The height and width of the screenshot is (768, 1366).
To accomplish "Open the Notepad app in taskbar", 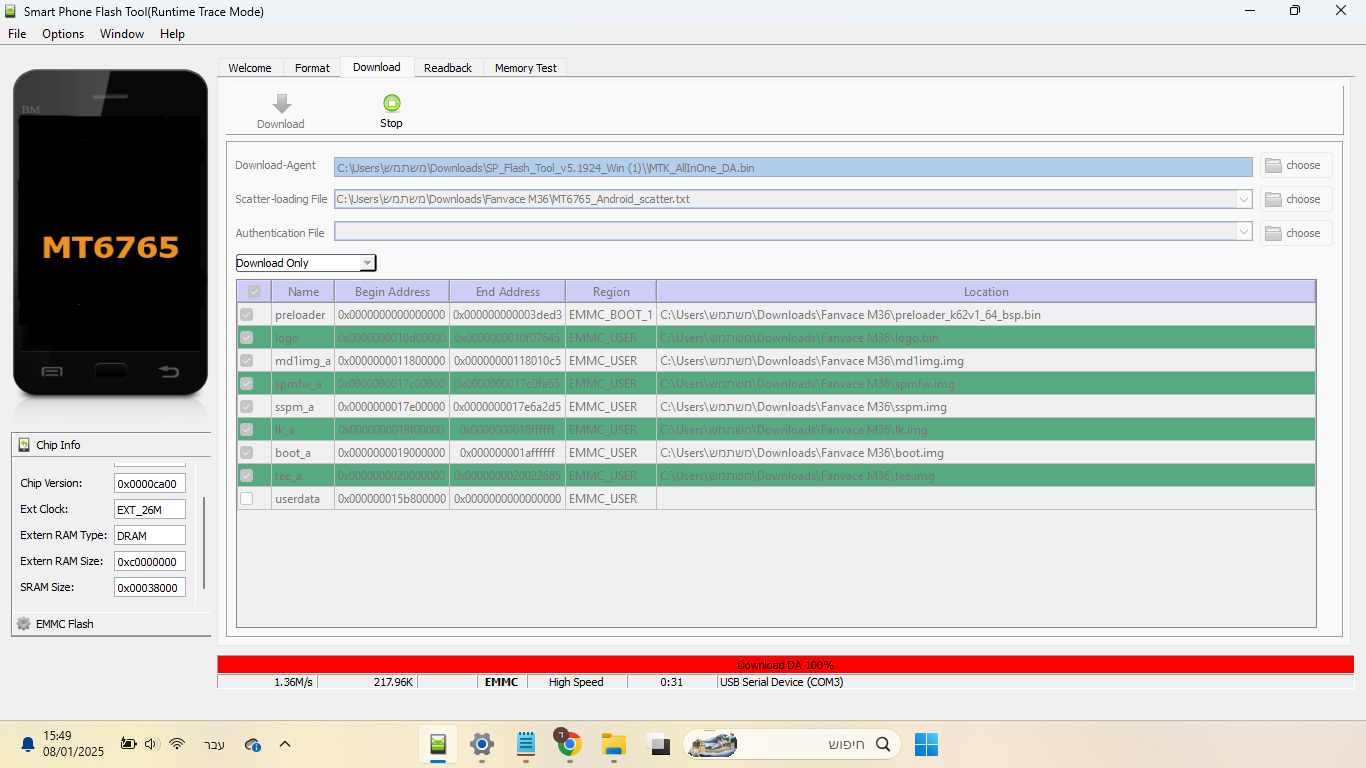I will pos(526,744).
